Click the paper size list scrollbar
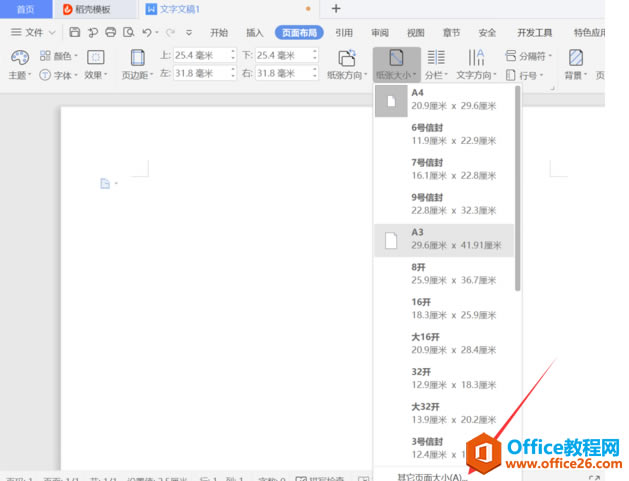The image size is (629, 481). point(517,188)
